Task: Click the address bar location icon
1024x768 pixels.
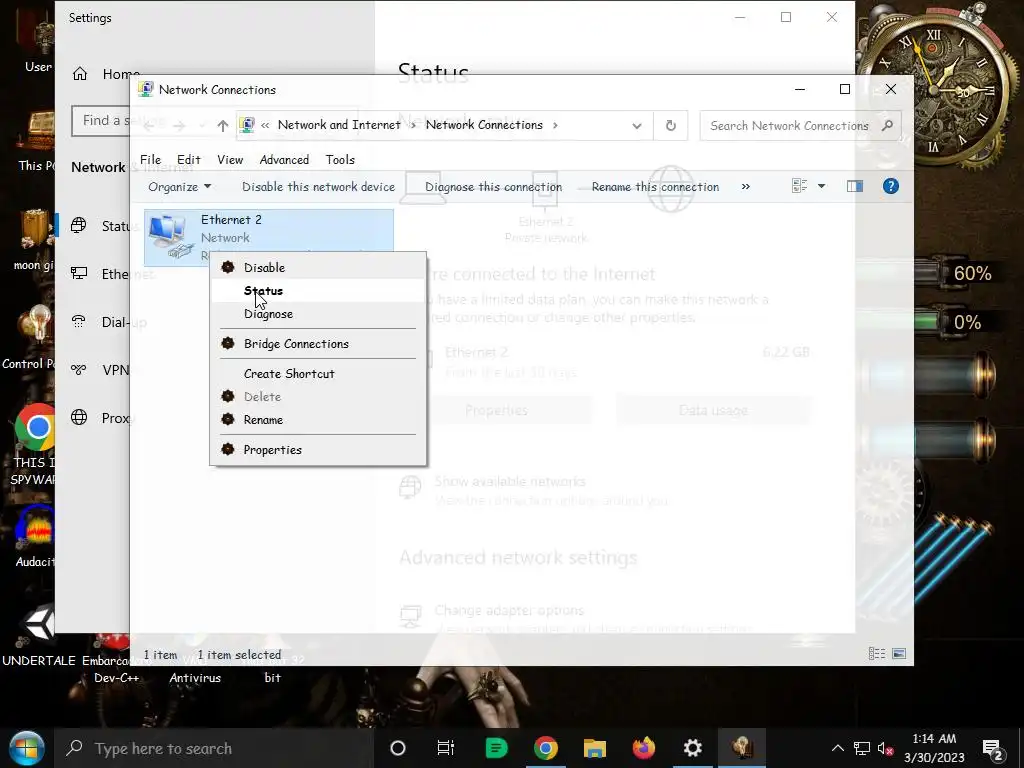Action: tap(247, 125)
